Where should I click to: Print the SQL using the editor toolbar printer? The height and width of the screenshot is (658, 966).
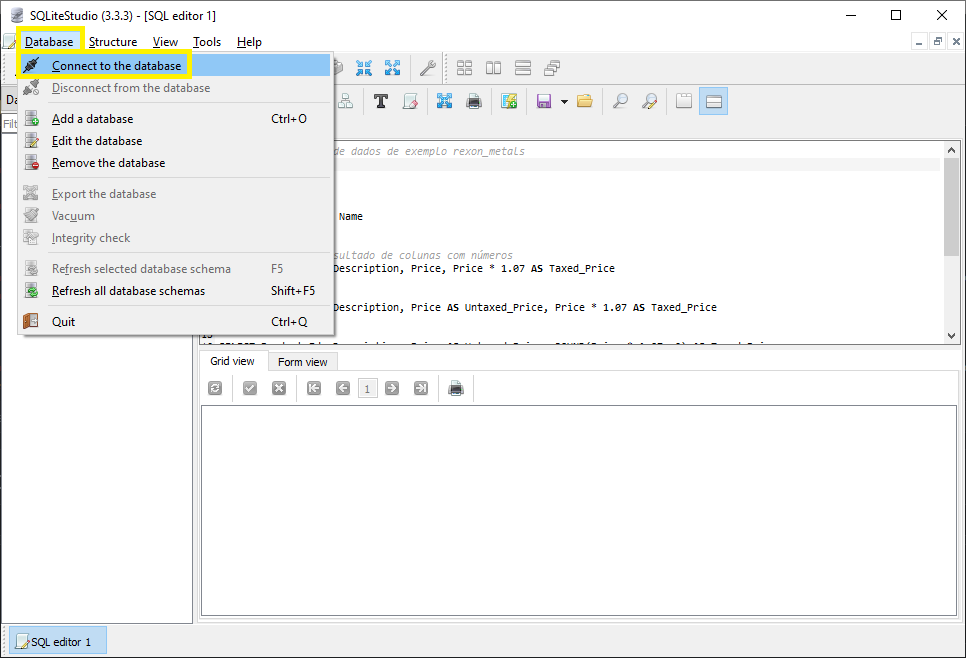474,101
